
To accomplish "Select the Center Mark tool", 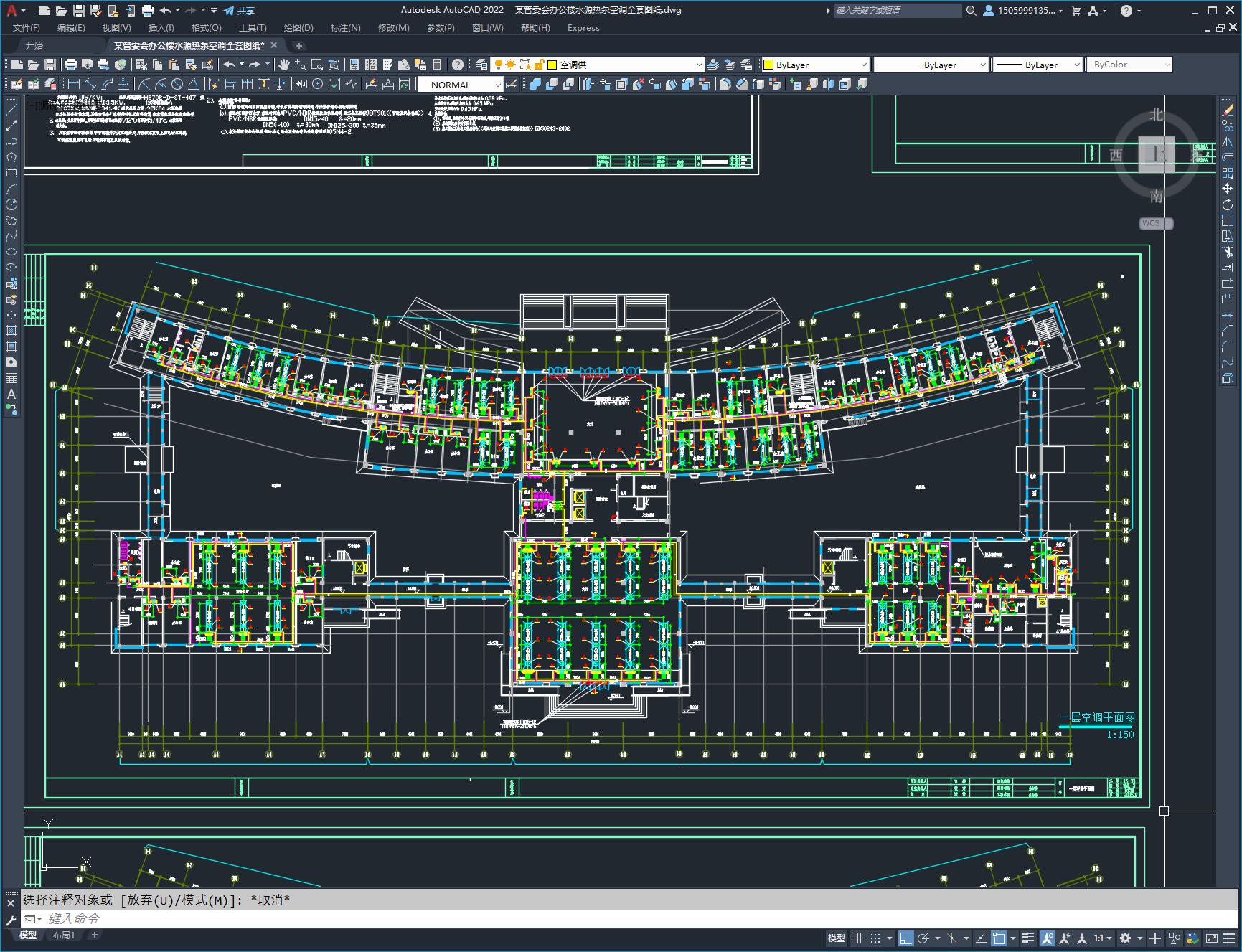I will click(317, 85).
